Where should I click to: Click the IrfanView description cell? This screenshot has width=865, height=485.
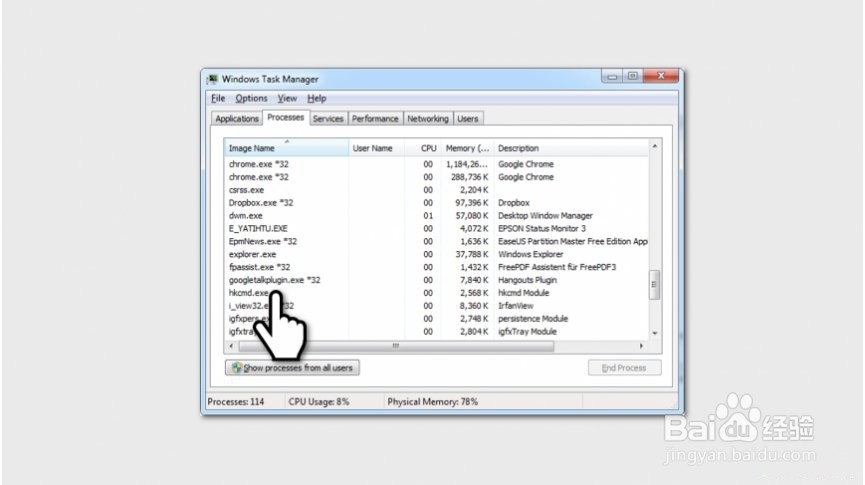pyautogui.click(x=516, y=306)
